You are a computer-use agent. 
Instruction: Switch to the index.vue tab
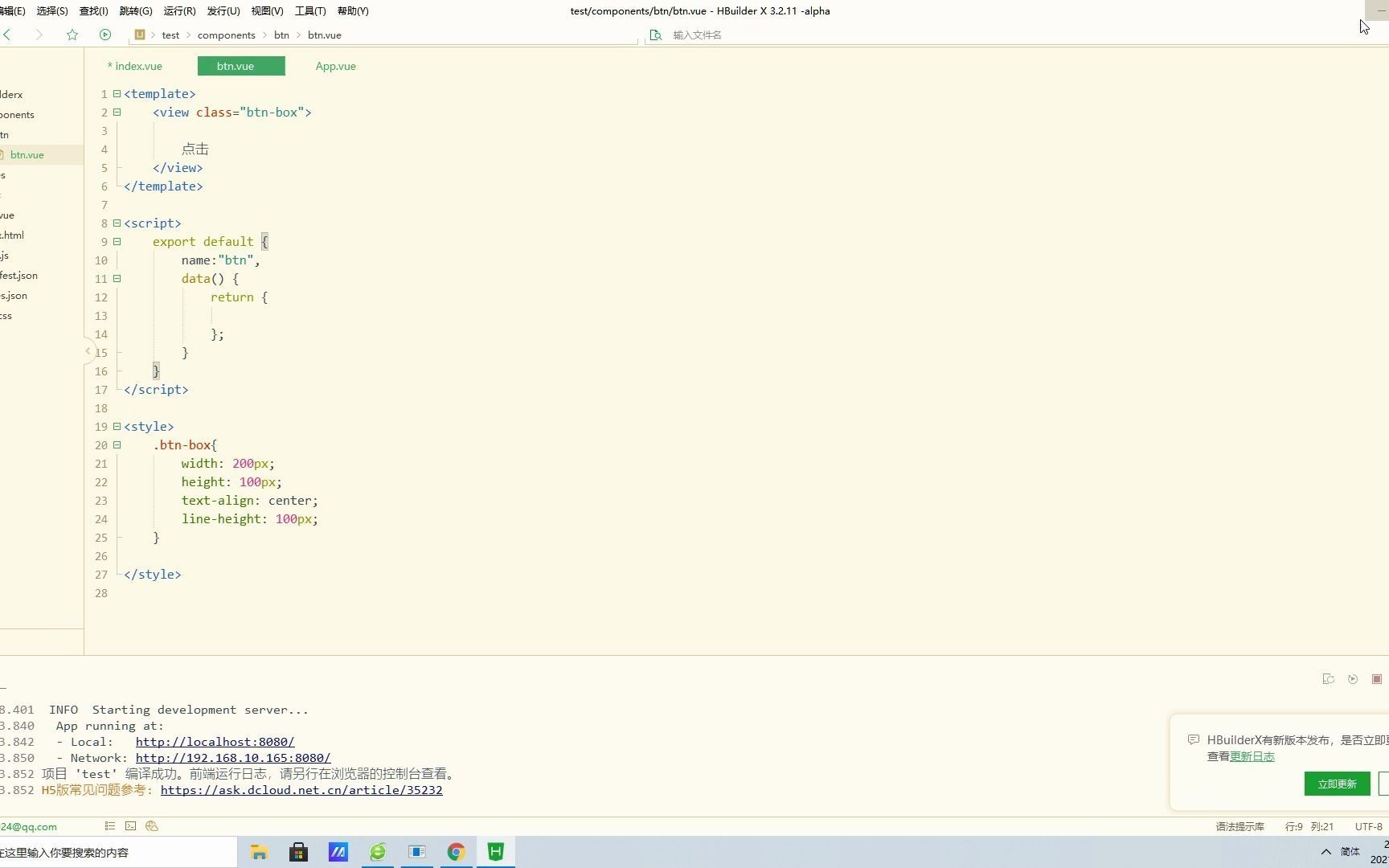click(x=135, y=66)
